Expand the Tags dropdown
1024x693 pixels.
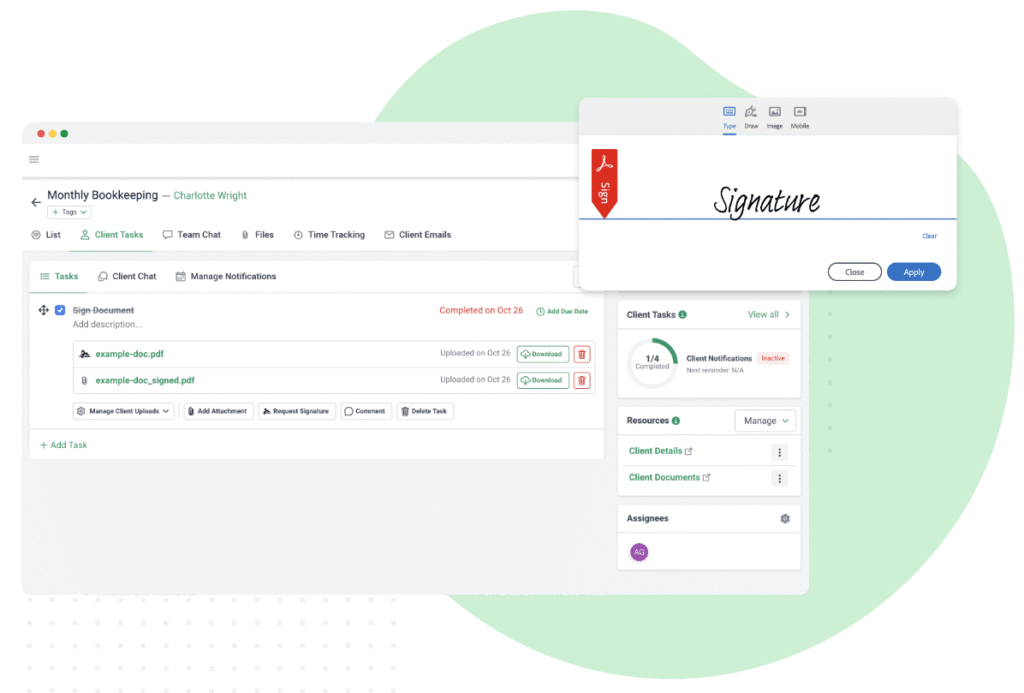click(68, 212)
